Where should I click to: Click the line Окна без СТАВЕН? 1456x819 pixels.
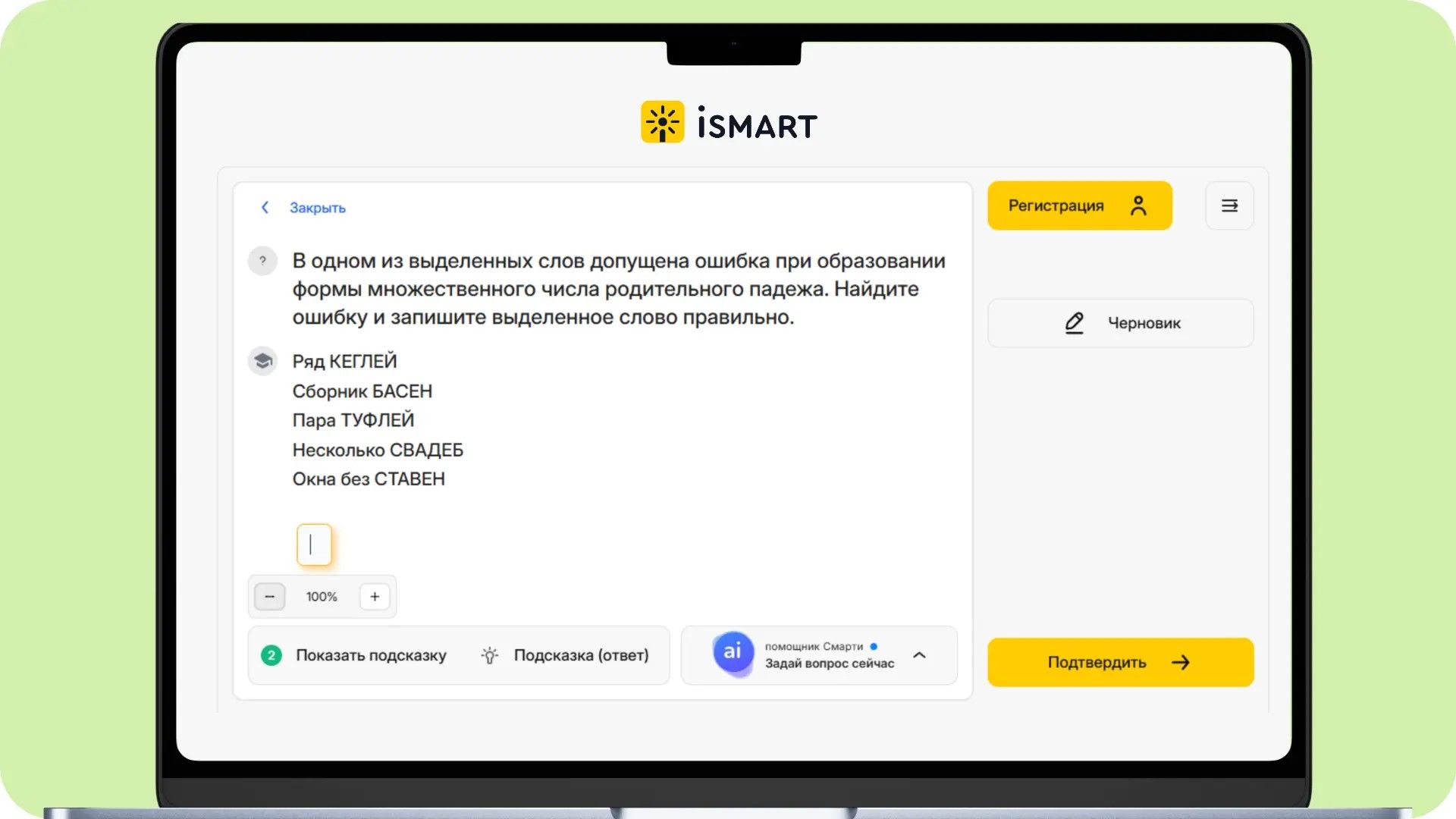click(369, 479)
